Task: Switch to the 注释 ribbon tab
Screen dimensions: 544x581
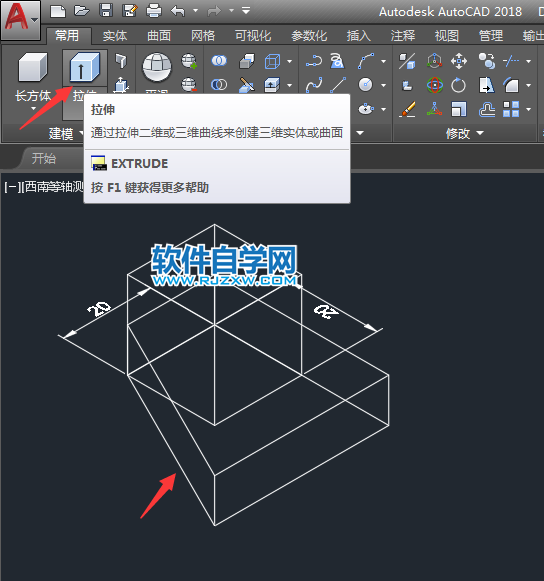Action: (x=403, y=36)
